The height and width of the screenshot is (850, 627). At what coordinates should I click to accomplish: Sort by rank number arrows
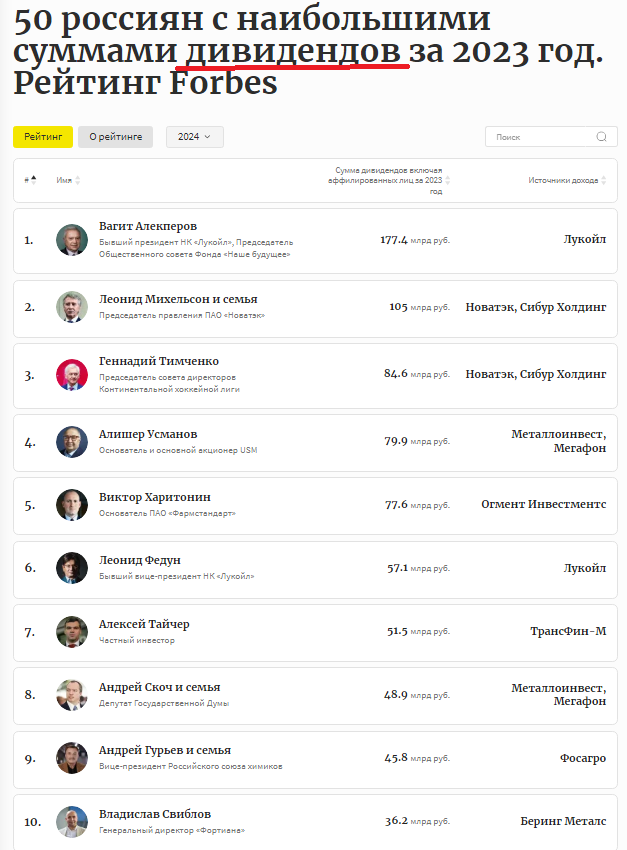pyautogui.click(x=34, y=180)
